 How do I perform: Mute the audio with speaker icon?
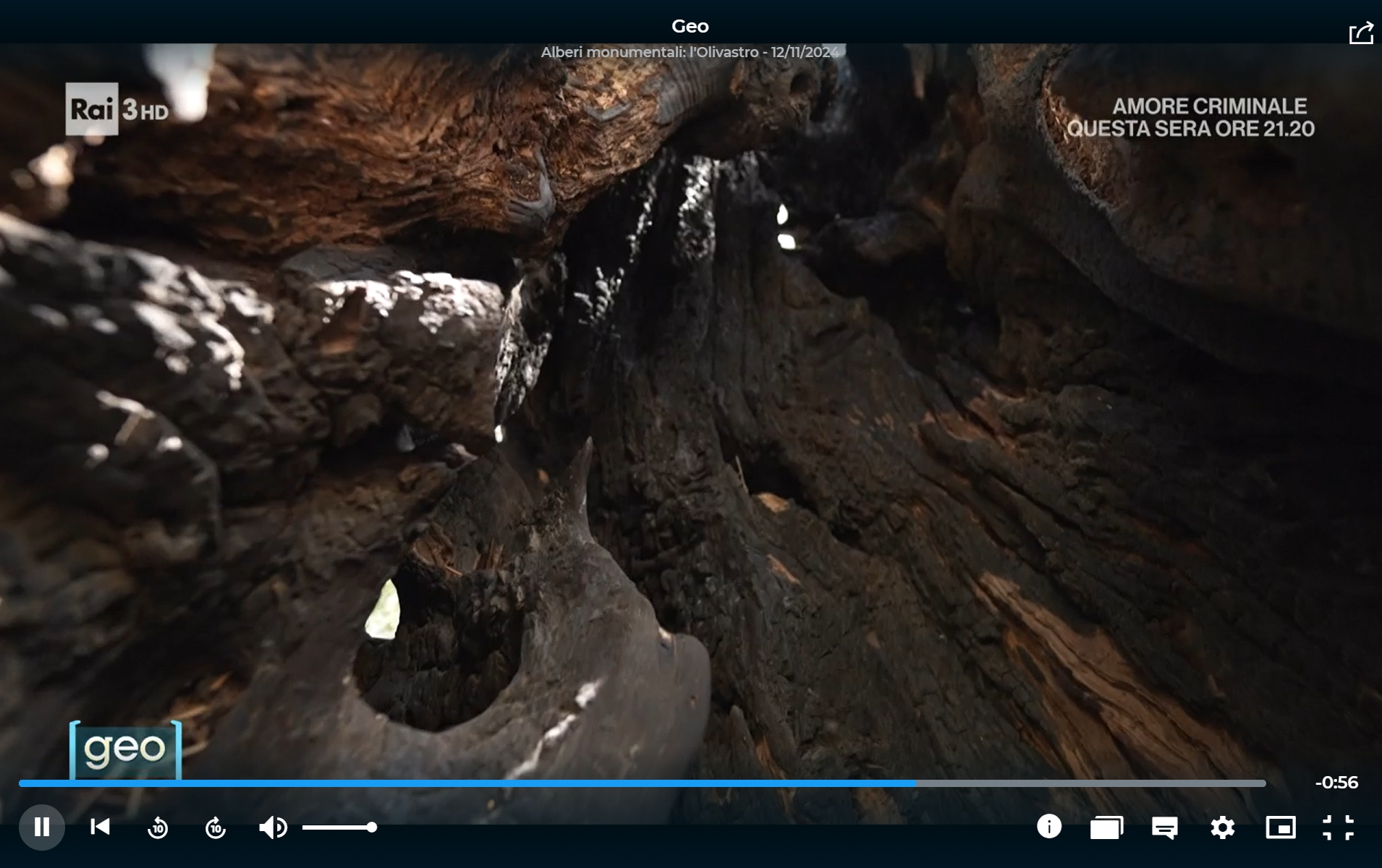273,827
